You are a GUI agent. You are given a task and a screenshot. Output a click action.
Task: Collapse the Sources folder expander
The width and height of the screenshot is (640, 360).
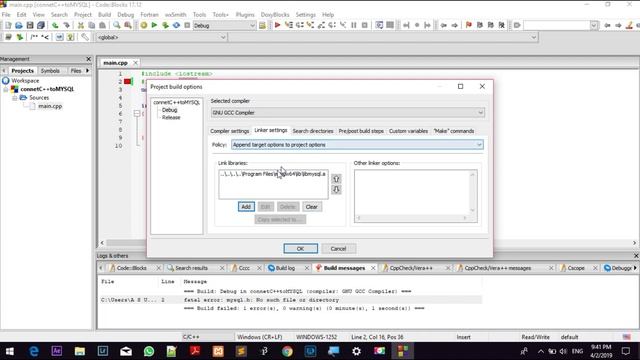coord(14,98)
